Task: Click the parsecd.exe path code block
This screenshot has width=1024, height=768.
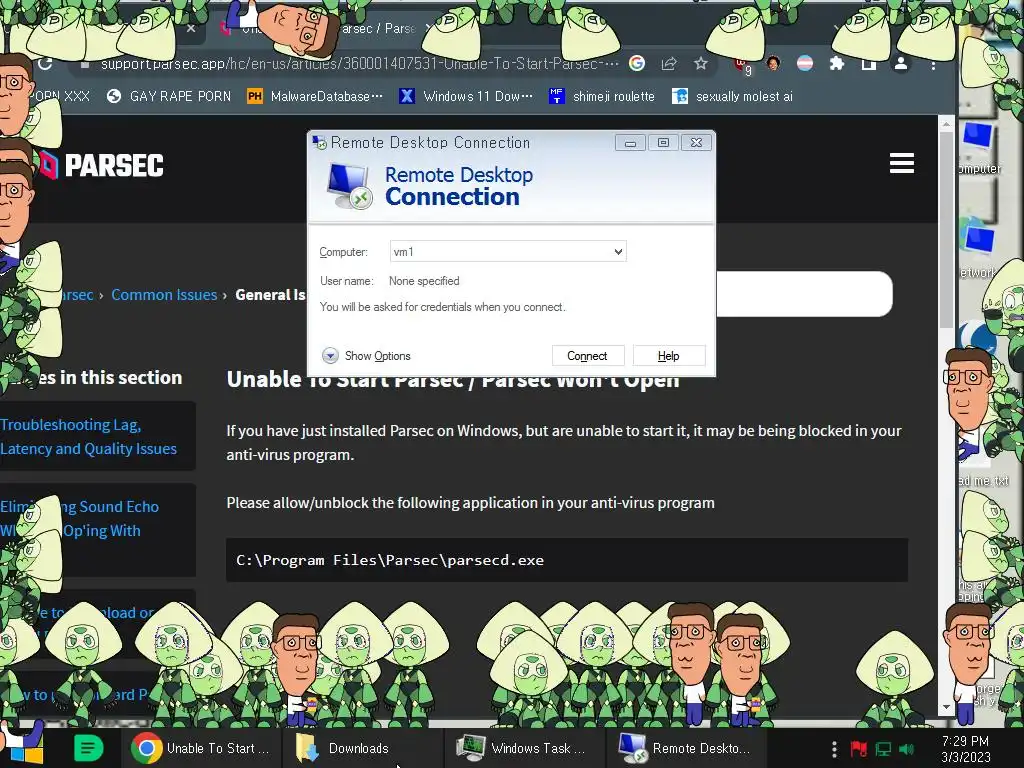Action: (x=567, y=560)
